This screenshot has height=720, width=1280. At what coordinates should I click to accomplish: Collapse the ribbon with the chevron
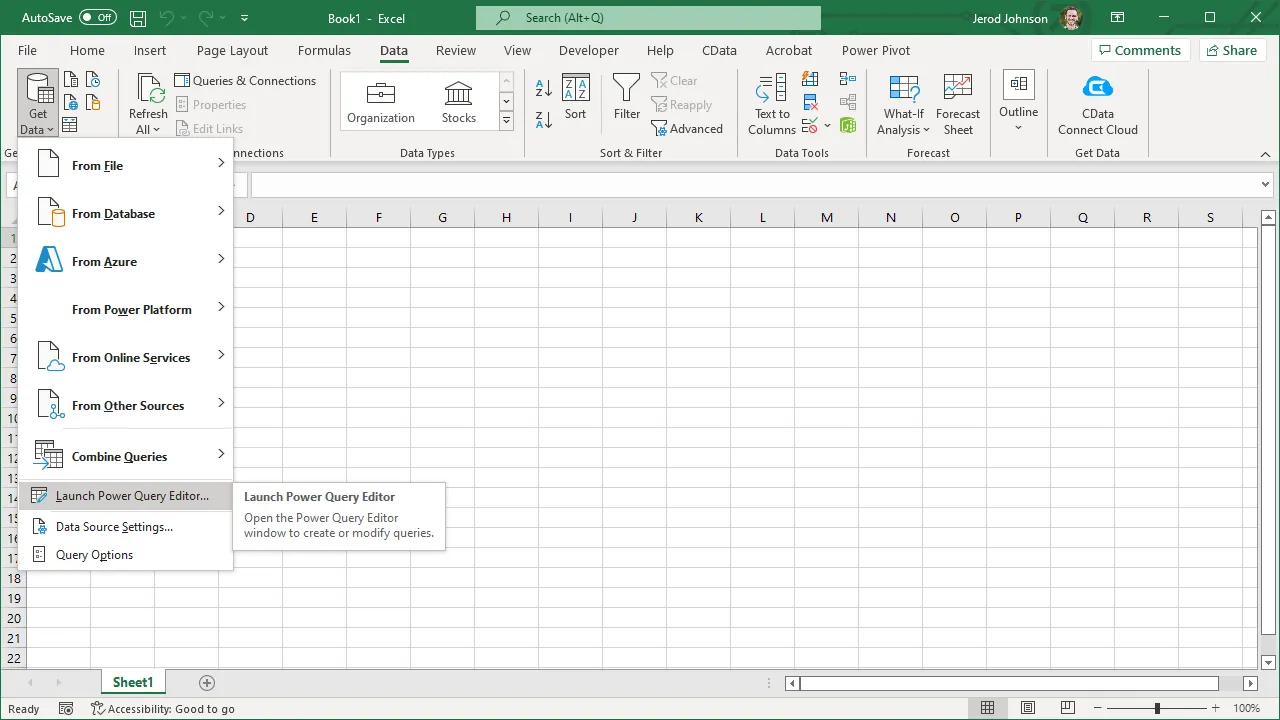point(1267,153)
